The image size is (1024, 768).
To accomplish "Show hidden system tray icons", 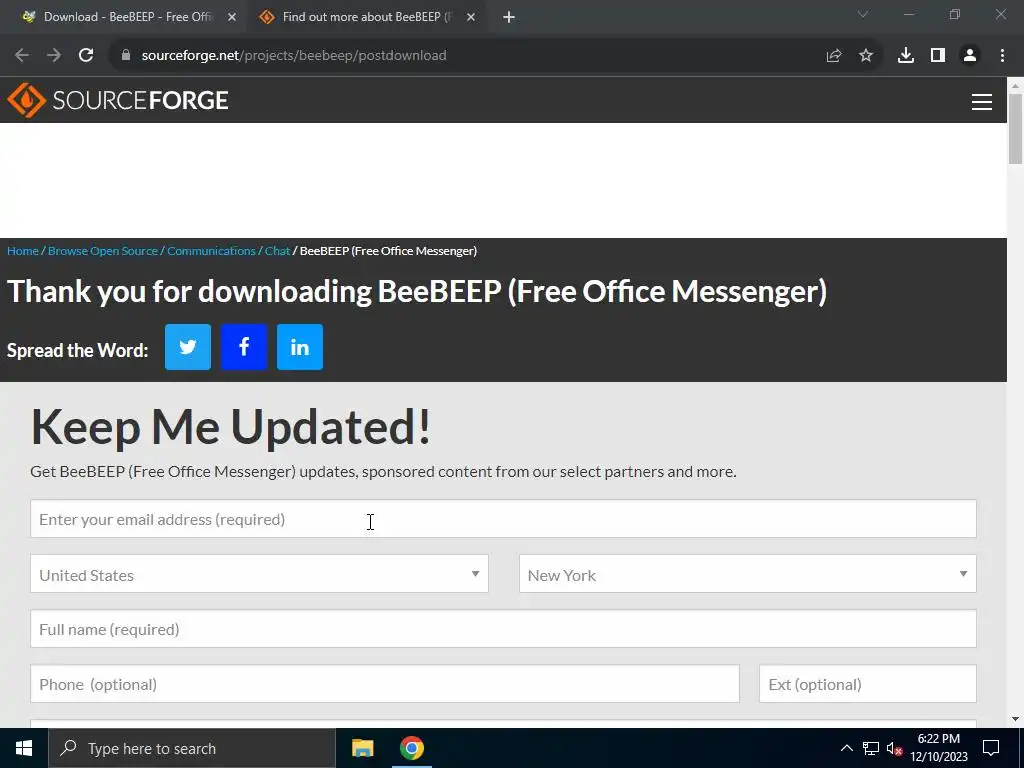I will pos(846,748).
